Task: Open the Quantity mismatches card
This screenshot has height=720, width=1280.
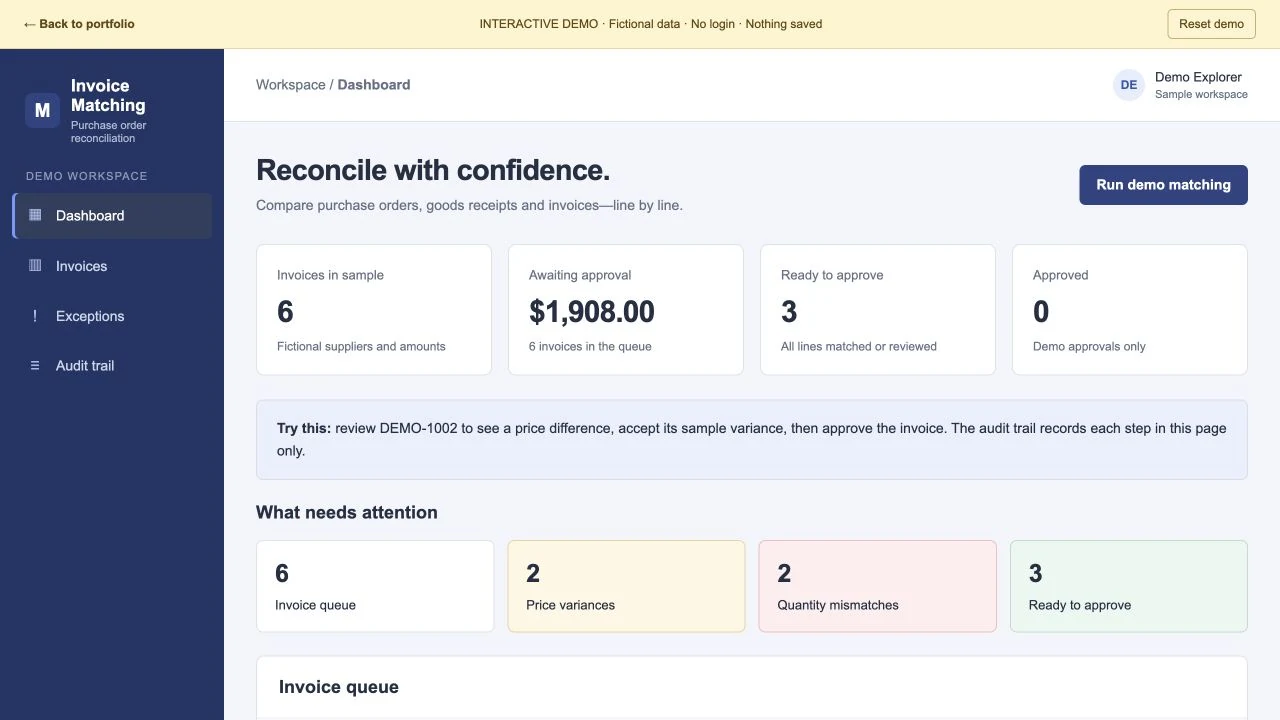Action: (x=878, y=586)
